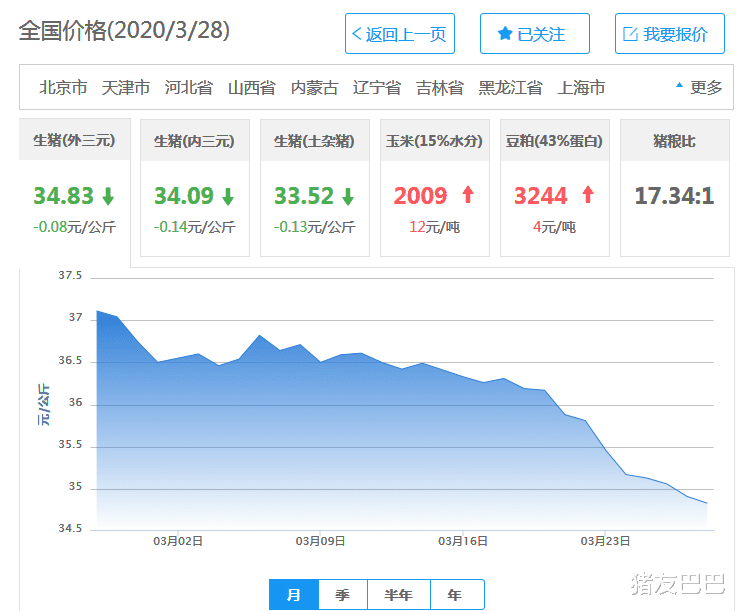Click the green down arrow beside 34.83
The height and width of the screenshot is (611, 738).
click(x=108, y=196)
